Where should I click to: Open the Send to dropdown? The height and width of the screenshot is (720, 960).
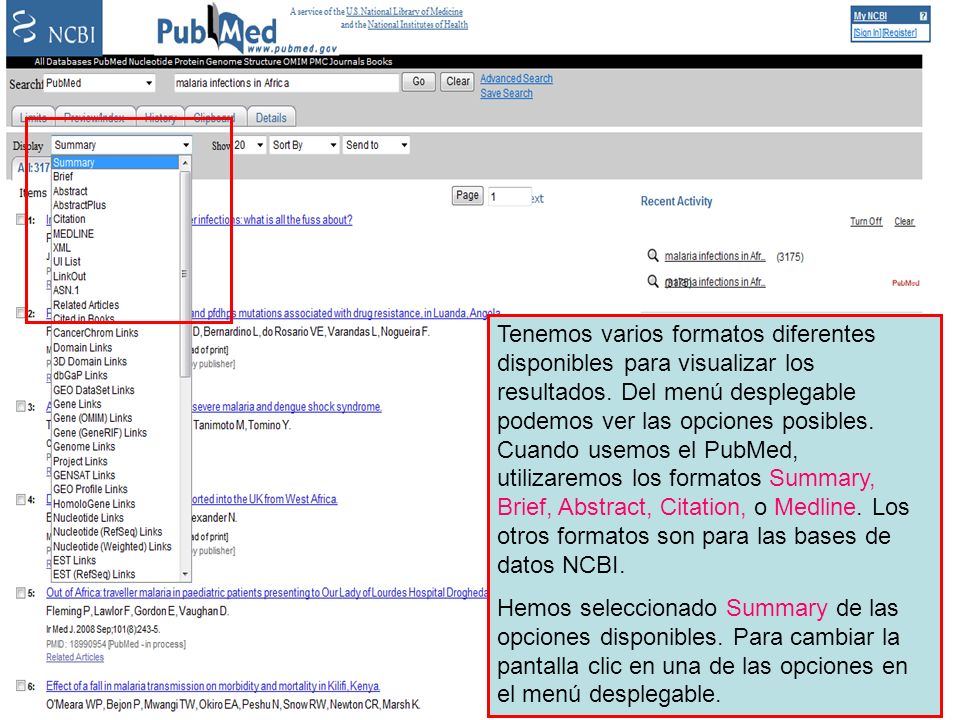click(x=376, y=145)
